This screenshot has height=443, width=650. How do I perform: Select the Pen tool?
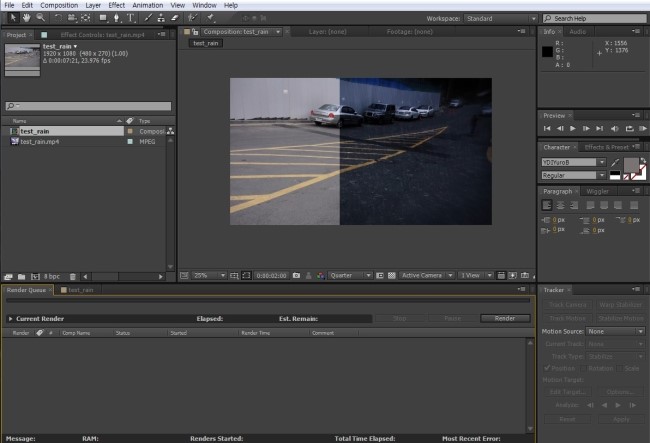(x=117, y=18)
